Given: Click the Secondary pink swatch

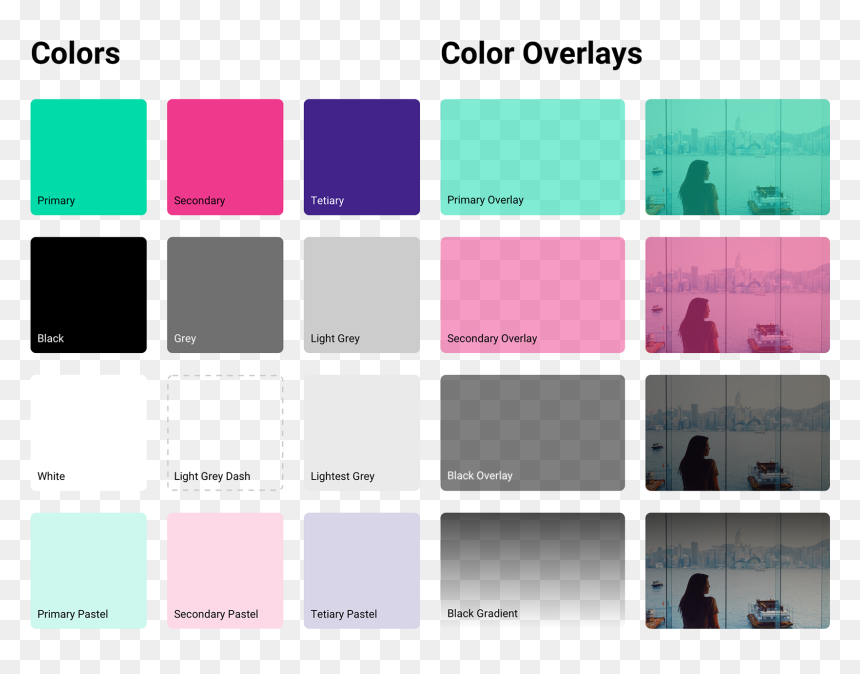Looking at the screenshot, I should click(x=225, y=157).
